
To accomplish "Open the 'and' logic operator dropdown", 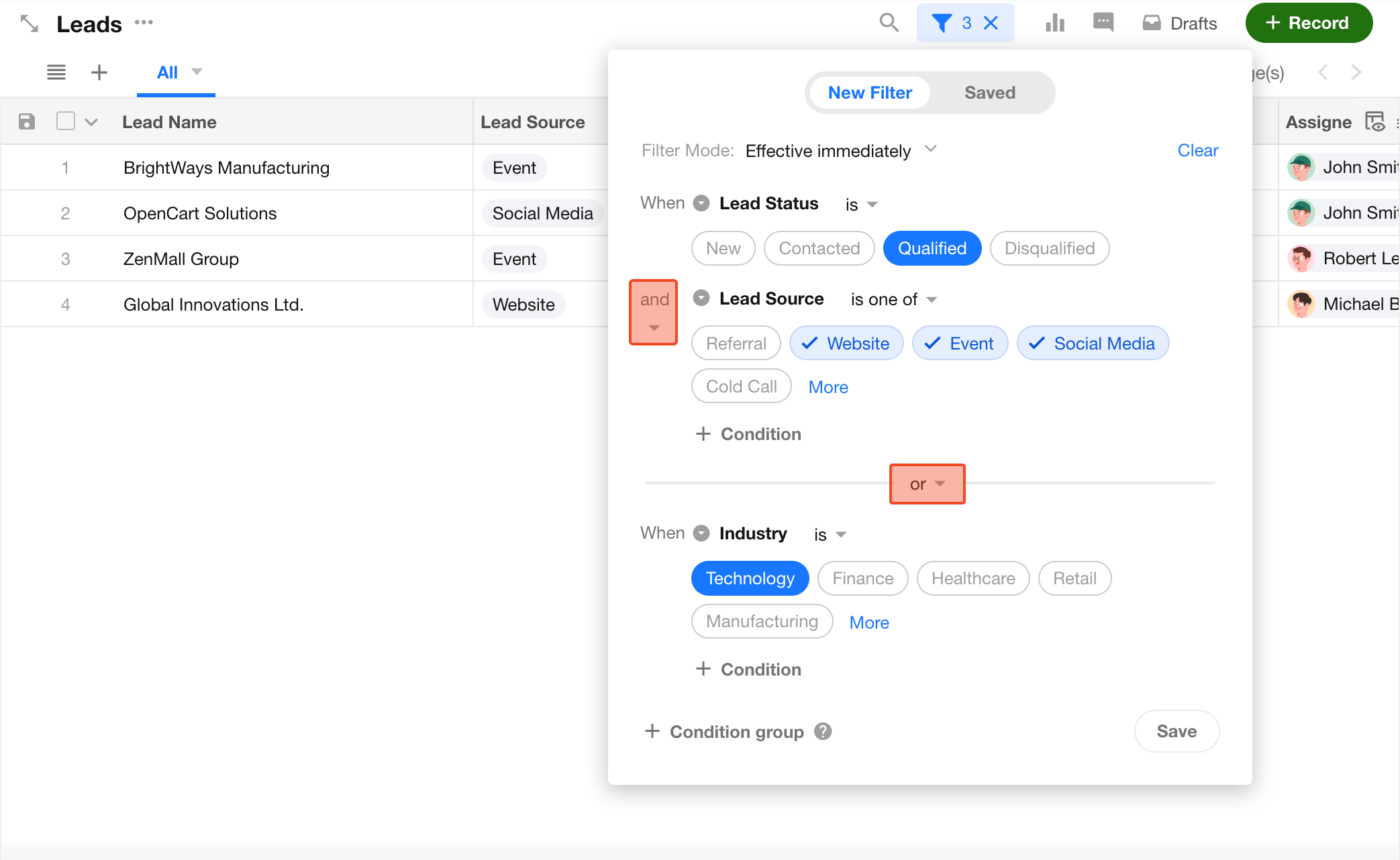I will (654, 312).
